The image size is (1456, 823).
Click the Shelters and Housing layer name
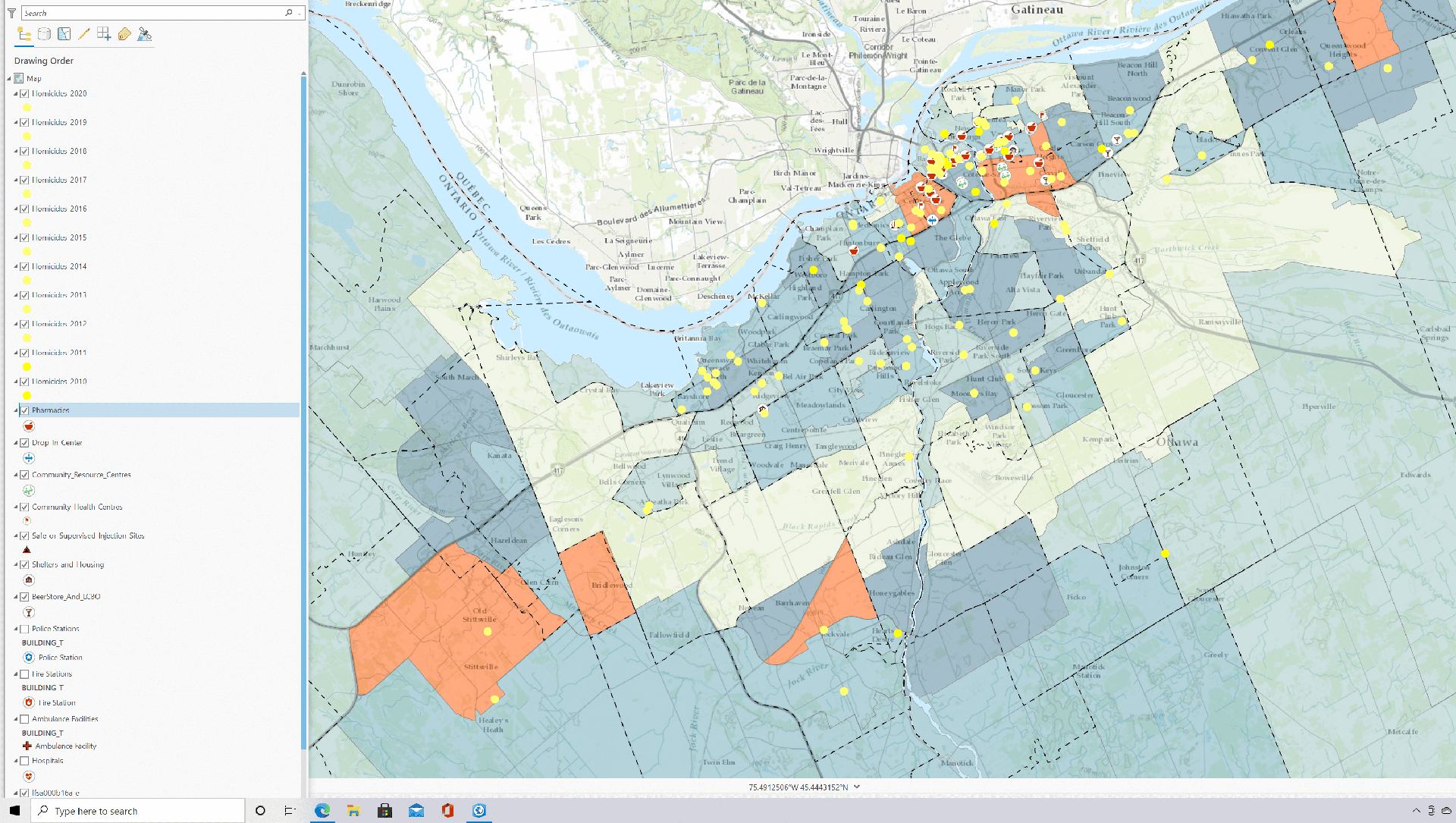[x=67, y=565]
